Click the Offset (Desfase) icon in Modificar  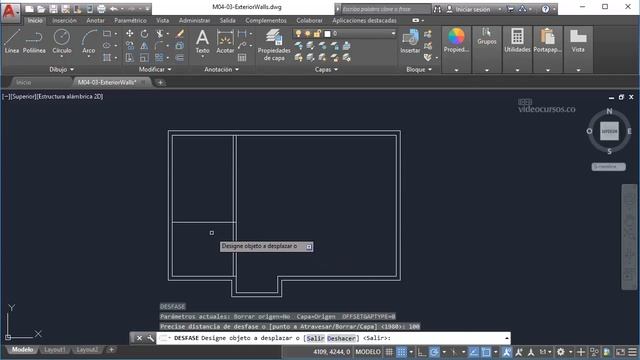180,58
